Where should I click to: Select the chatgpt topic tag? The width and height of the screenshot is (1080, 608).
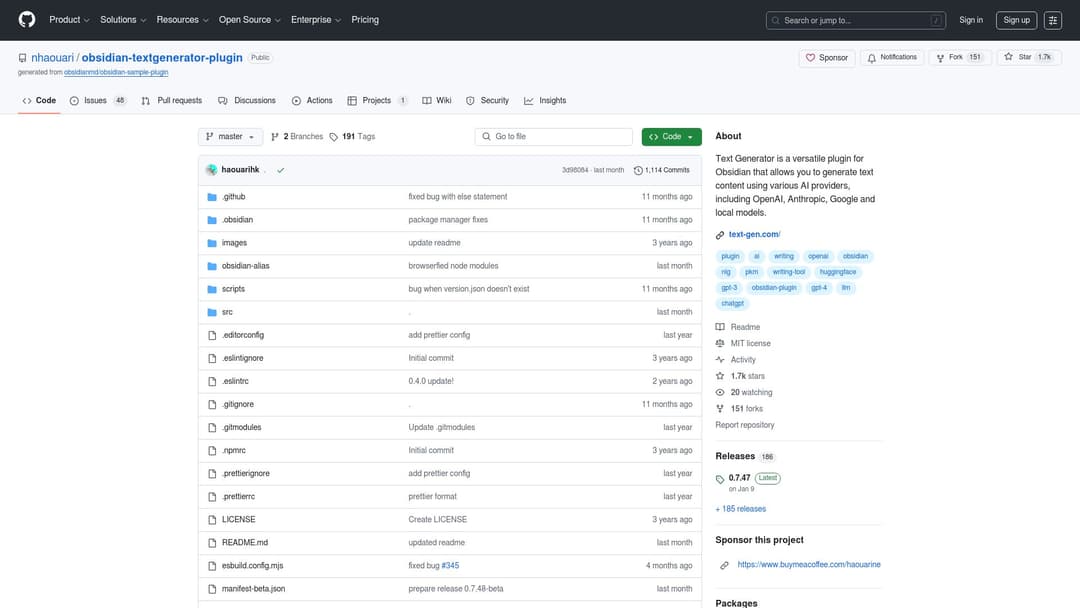(x=732, y=304)
